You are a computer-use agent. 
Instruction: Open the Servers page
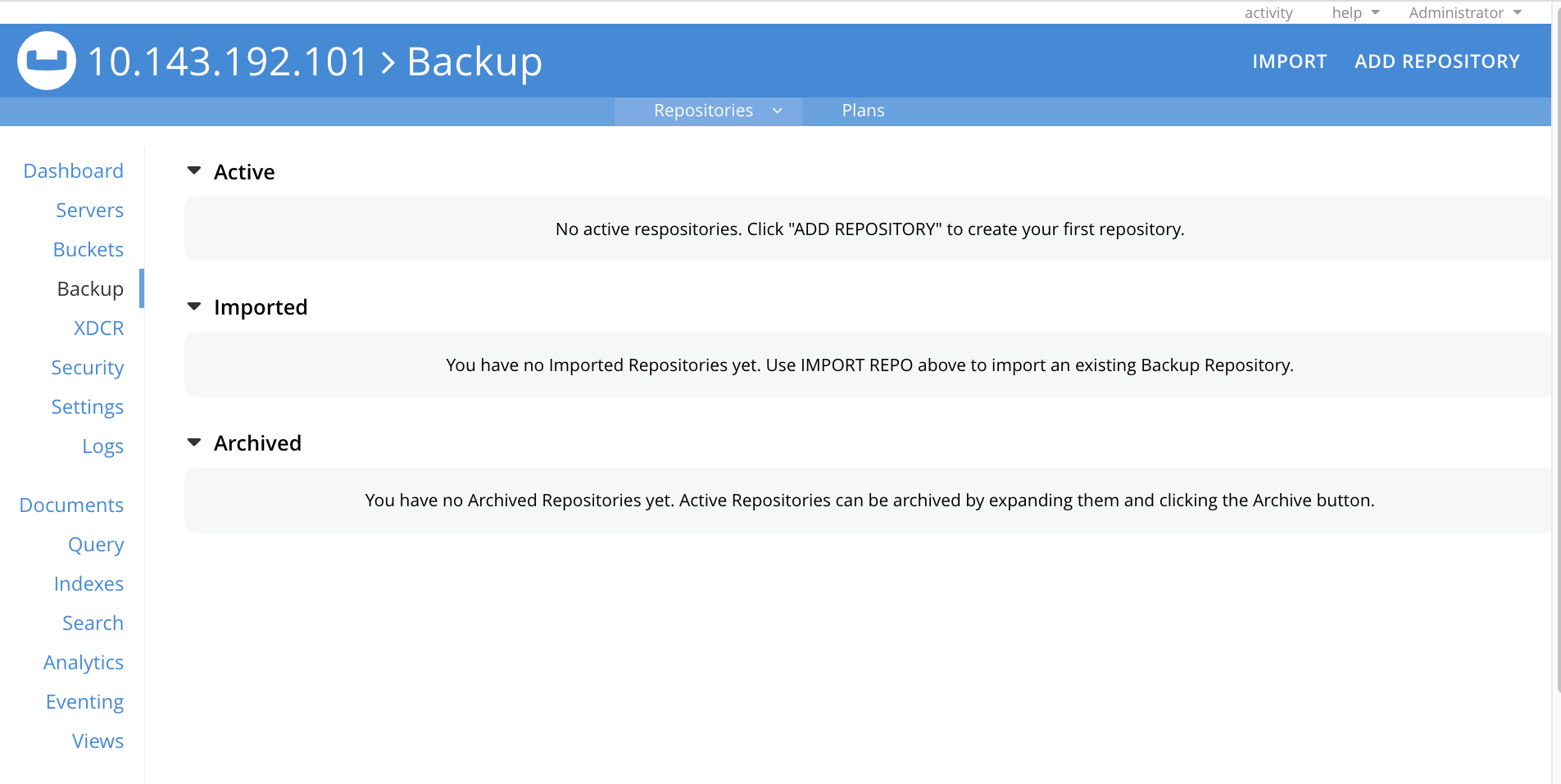(89, 210)
